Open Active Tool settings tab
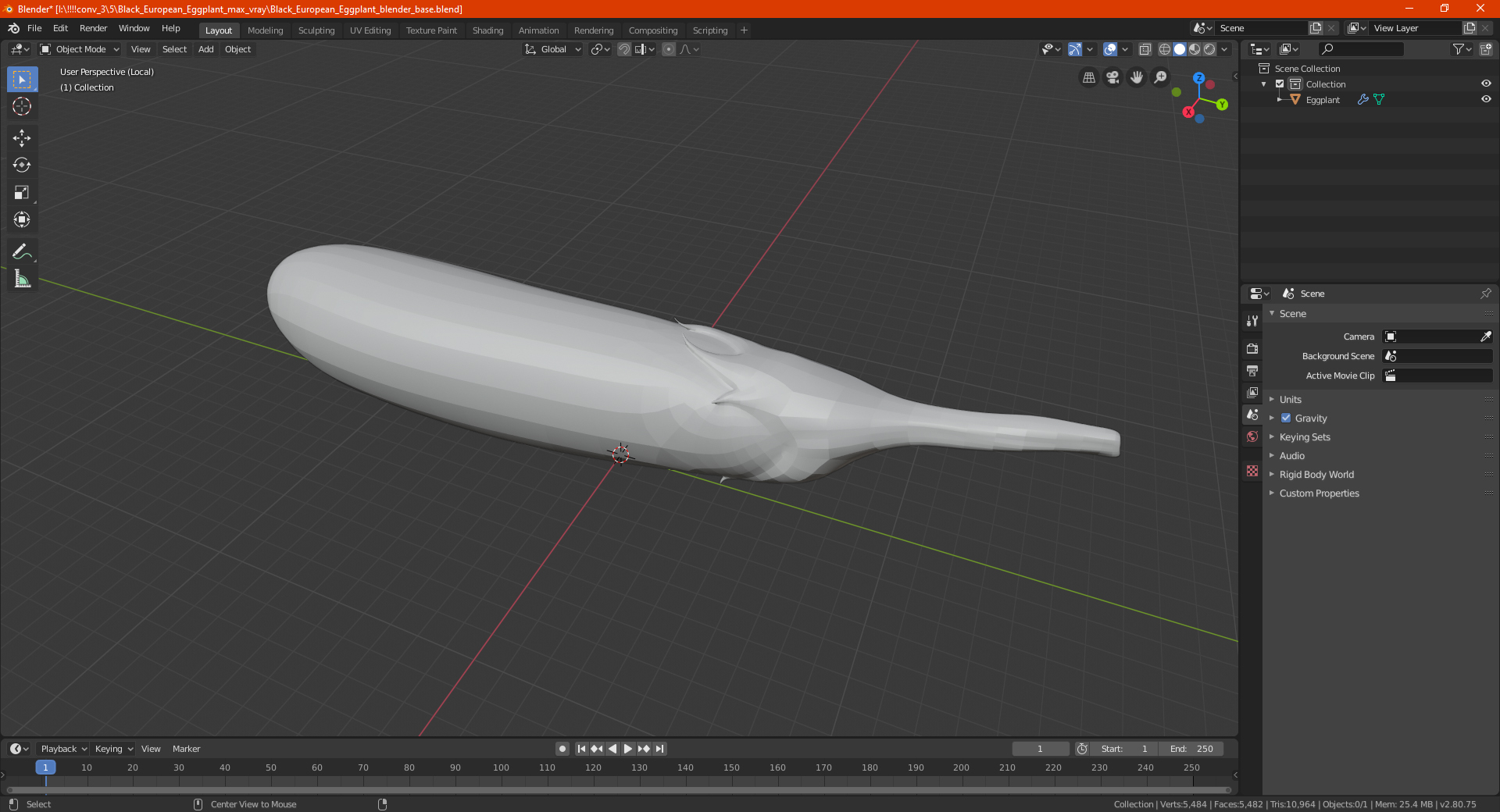 pos(1252,321)
